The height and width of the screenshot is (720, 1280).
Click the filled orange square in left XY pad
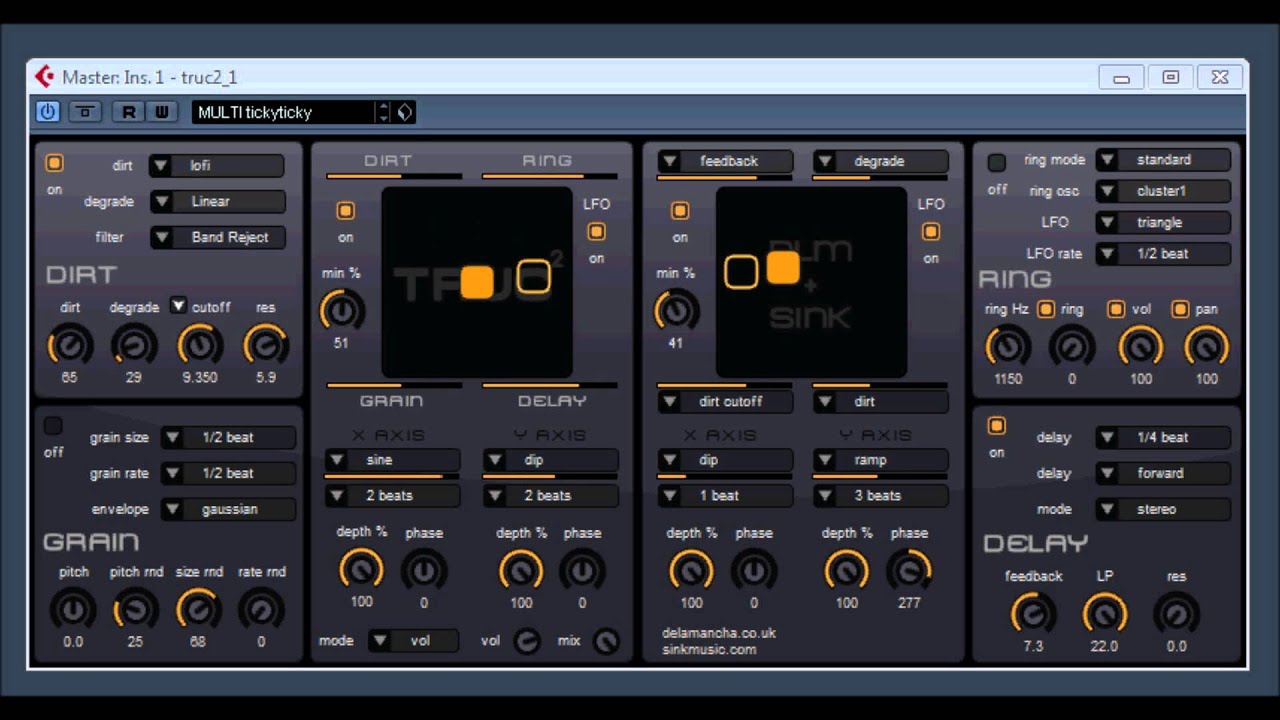coord(477,282)
